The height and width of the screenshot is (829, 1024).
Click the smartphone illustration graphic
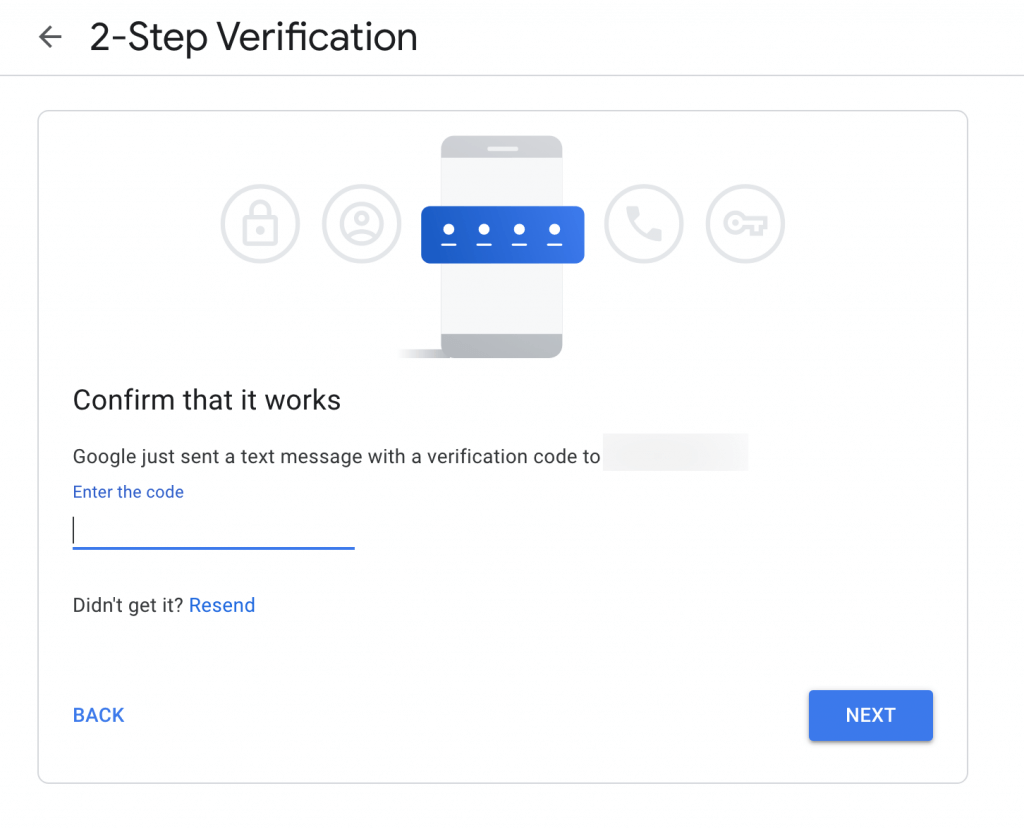(502, 300)
